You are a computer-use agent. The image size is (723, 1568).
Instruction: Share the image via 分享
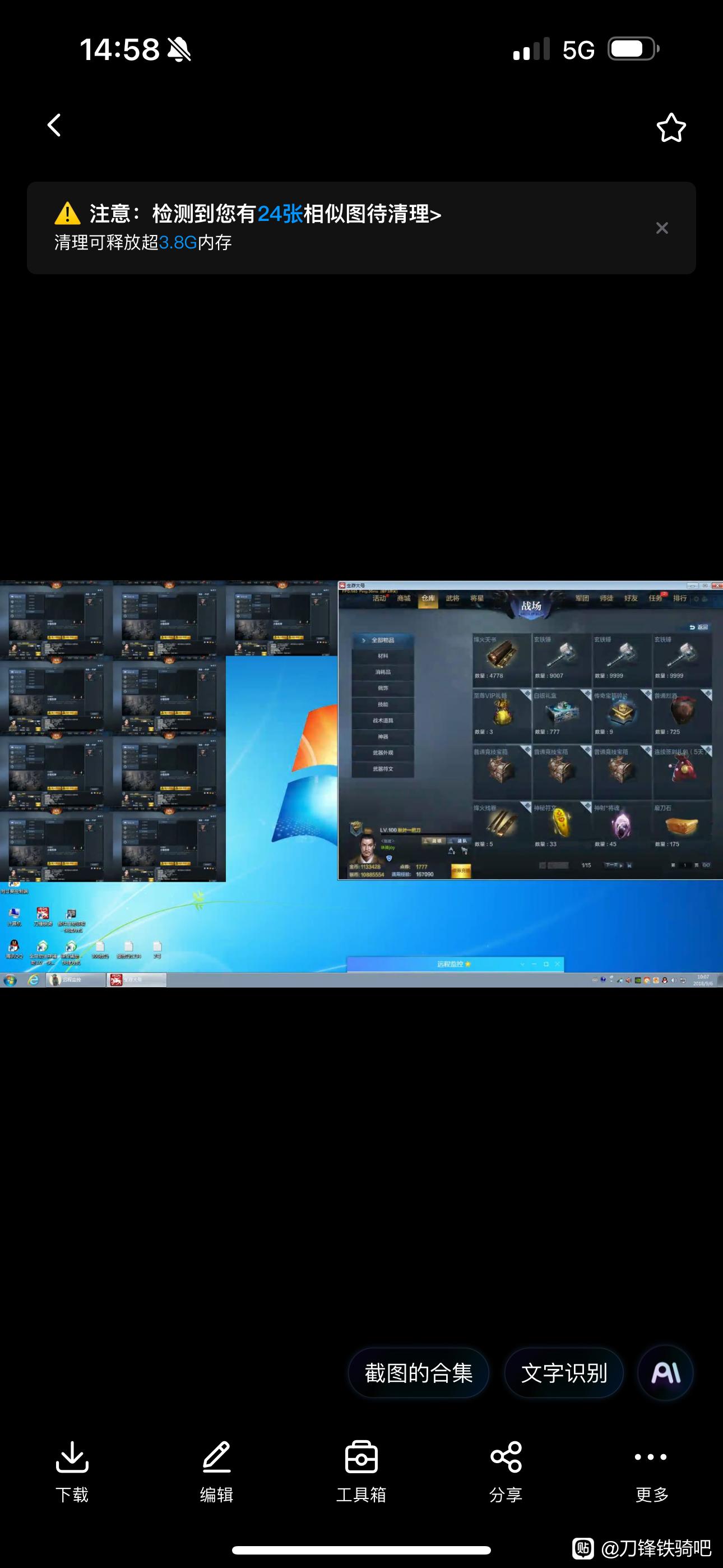click(x=506, y=1472)
